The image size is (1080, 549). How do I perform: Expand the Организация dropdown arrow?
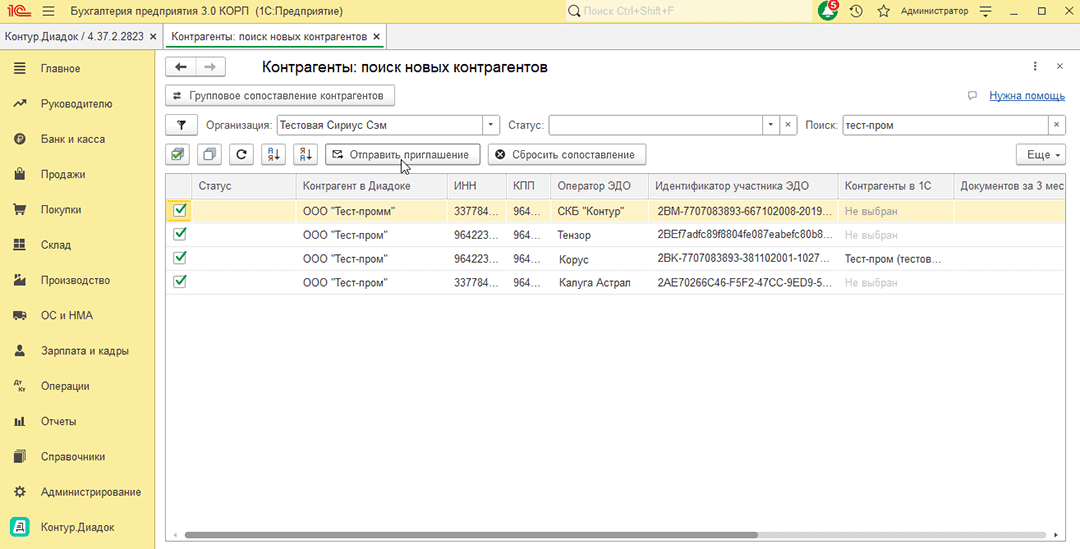point(490,125)
